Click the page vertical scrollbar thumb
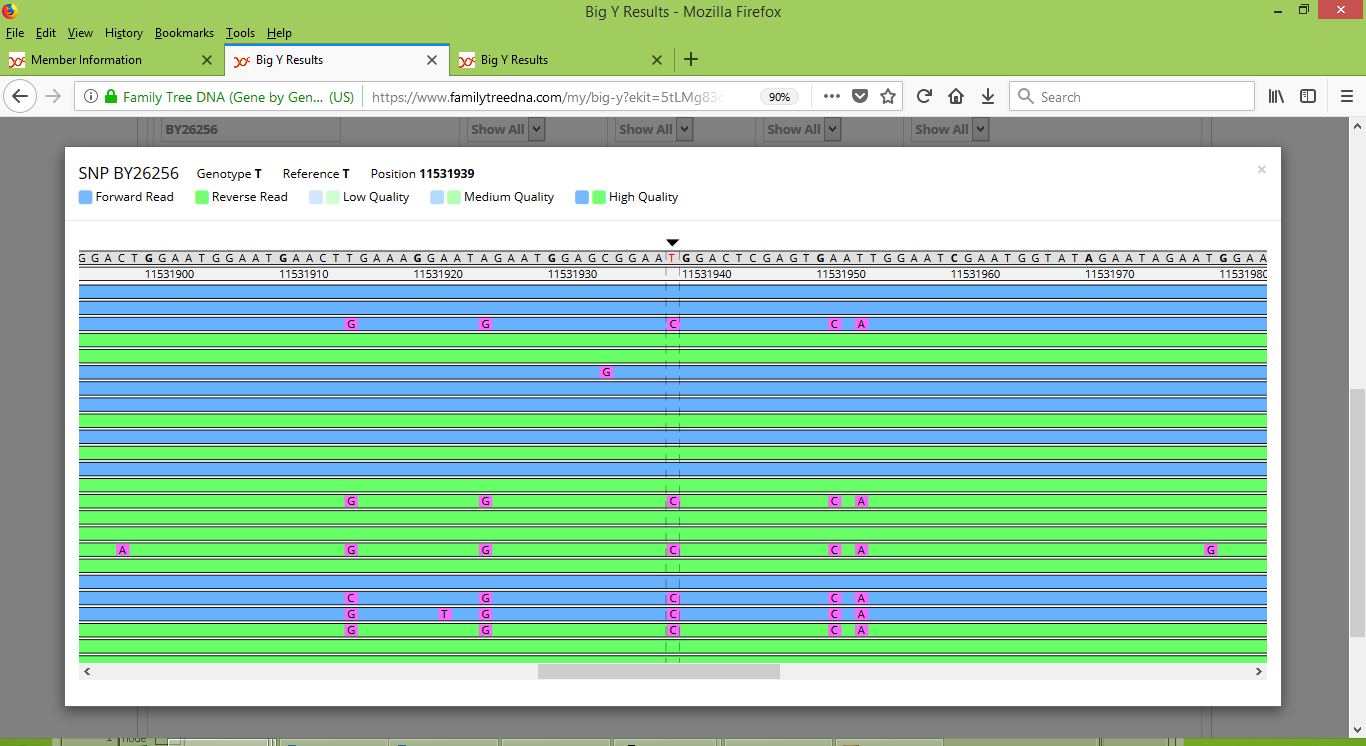1366x746 pixels. click(1357, 512)
